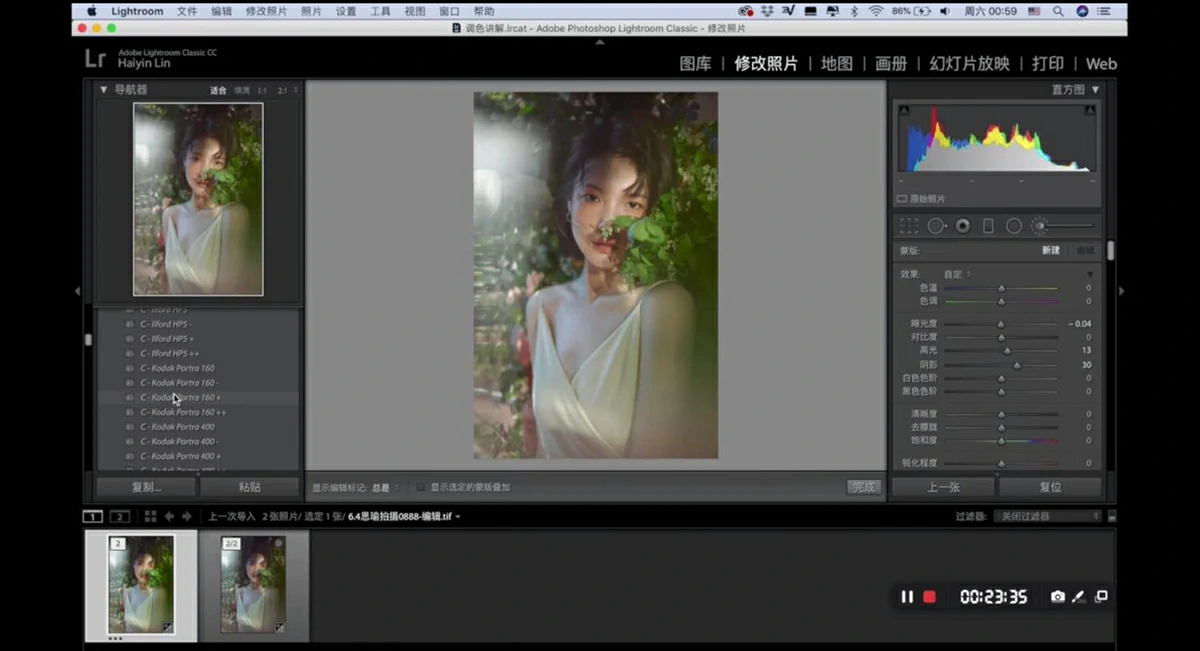Click the C - Kodak Portra 160 + preset icon
The image size is (1200, 651).
pos(130,398)
